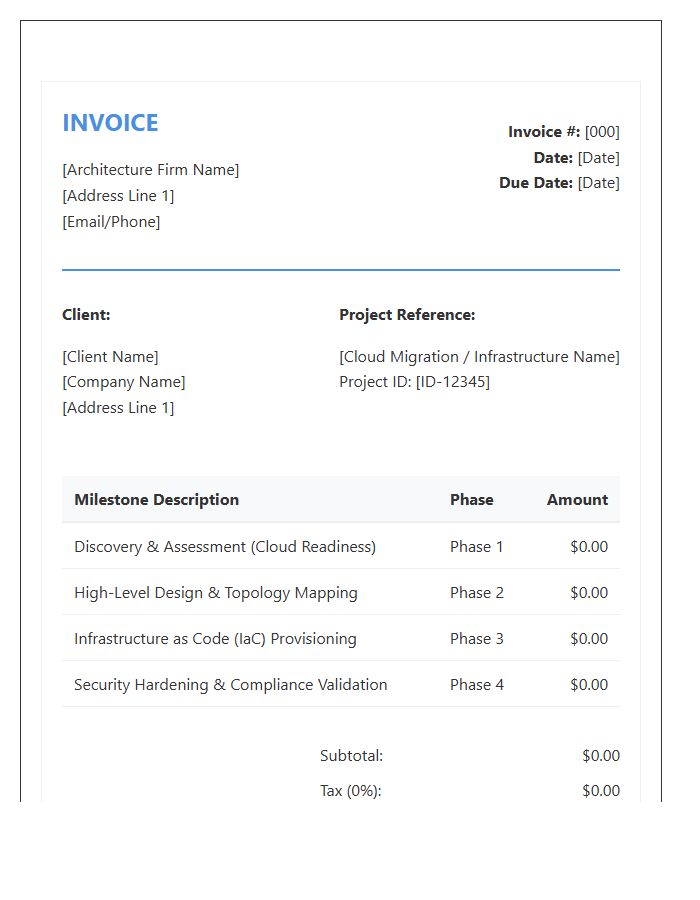Screen dimensions: 700x900
Task: Select the [Architecture Firm Name] placeholder
Action: point(151,170)
